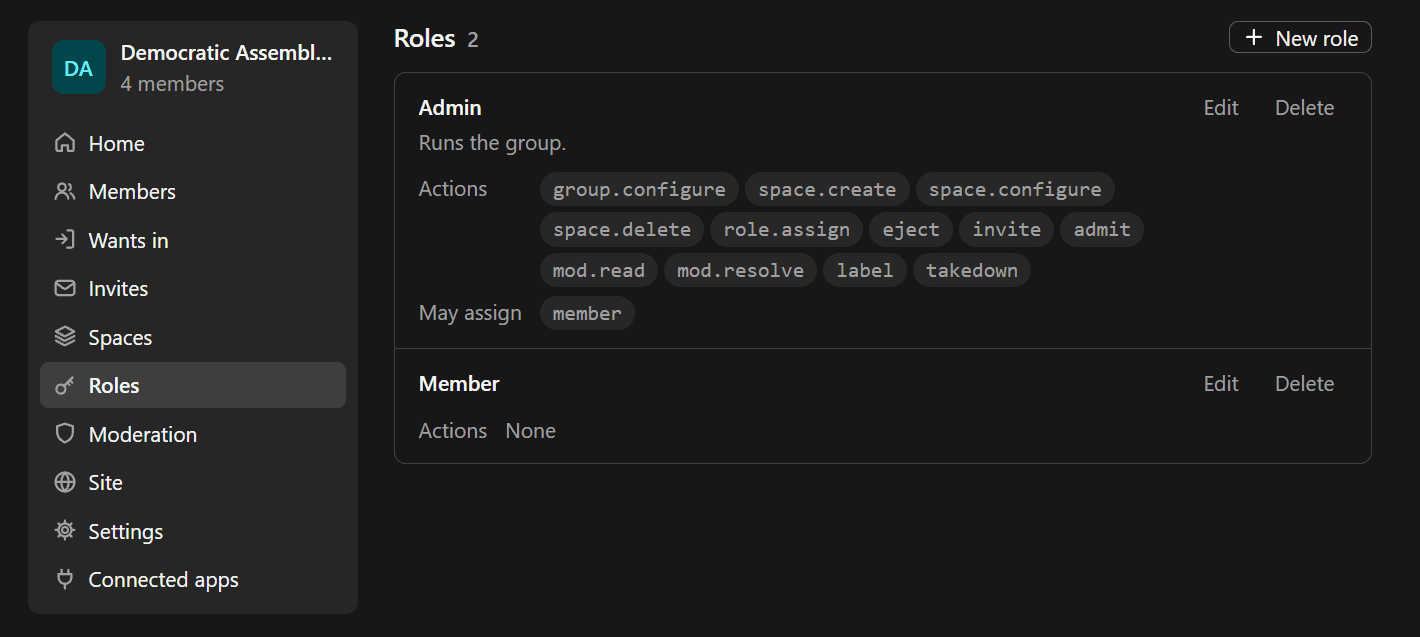This screenshot has width=1420, height=637.
Task: Click the 4 members count
Action: 172,84
